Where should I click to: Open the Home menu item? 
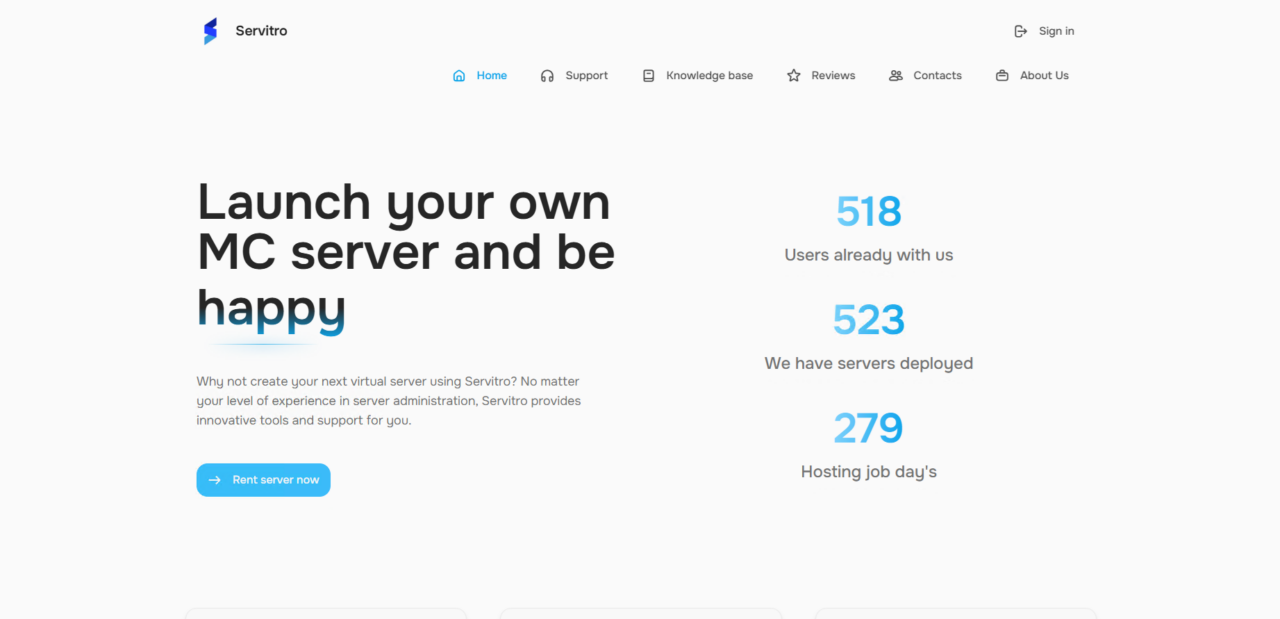[491, 76]
